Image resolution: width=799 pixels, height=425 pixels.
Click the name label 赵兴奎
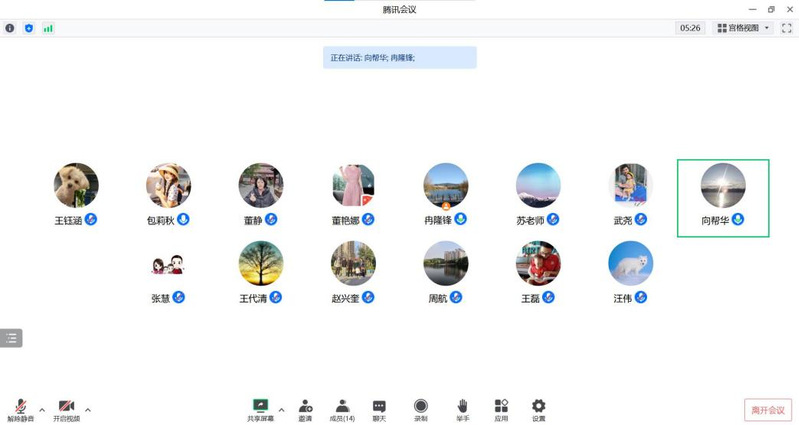point(345,299)
